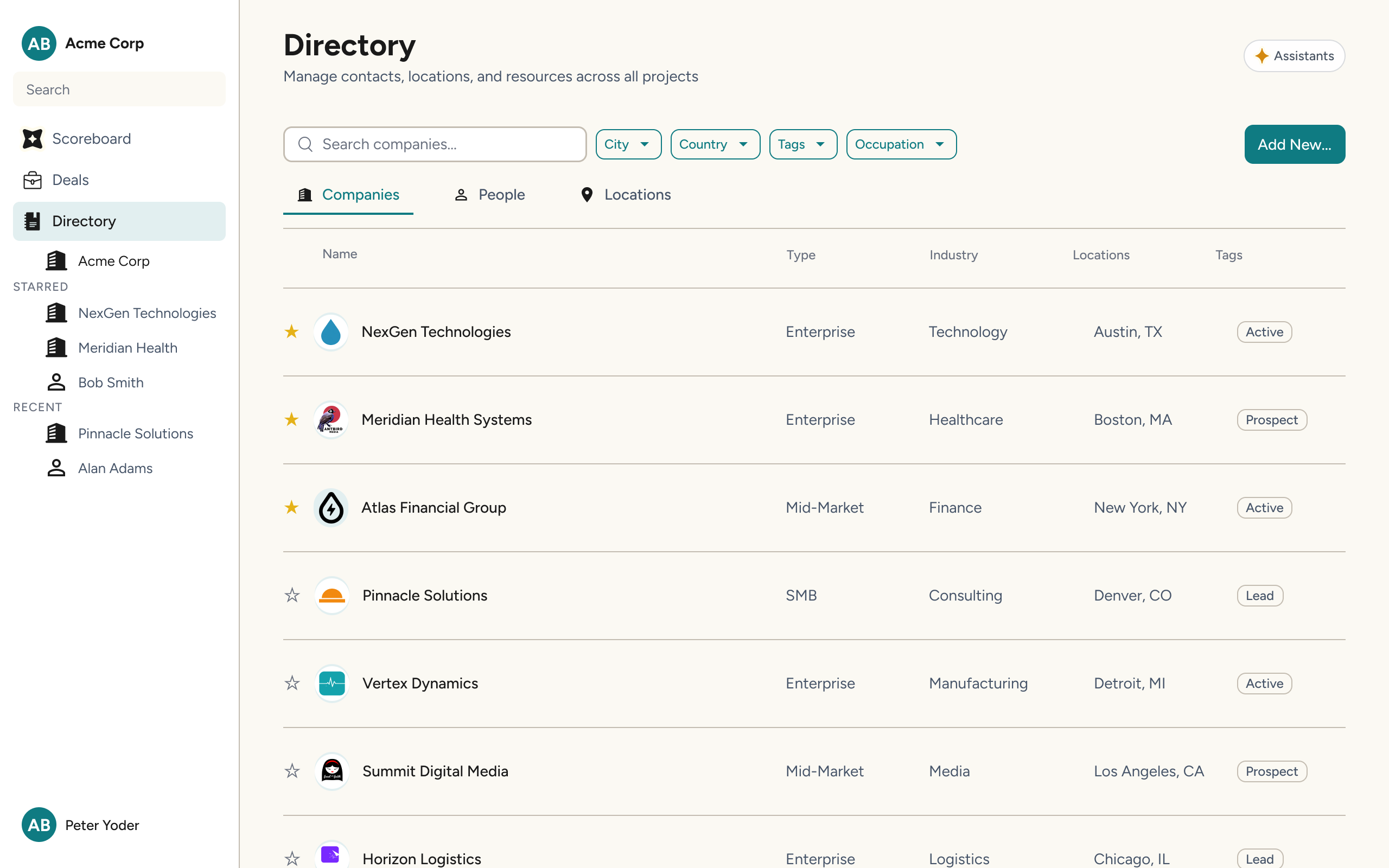Viewport: 1389px width, 868px height.
Task: Star the Horizon Logistics row
Action: pyautogui.click(x=292, y=858)
